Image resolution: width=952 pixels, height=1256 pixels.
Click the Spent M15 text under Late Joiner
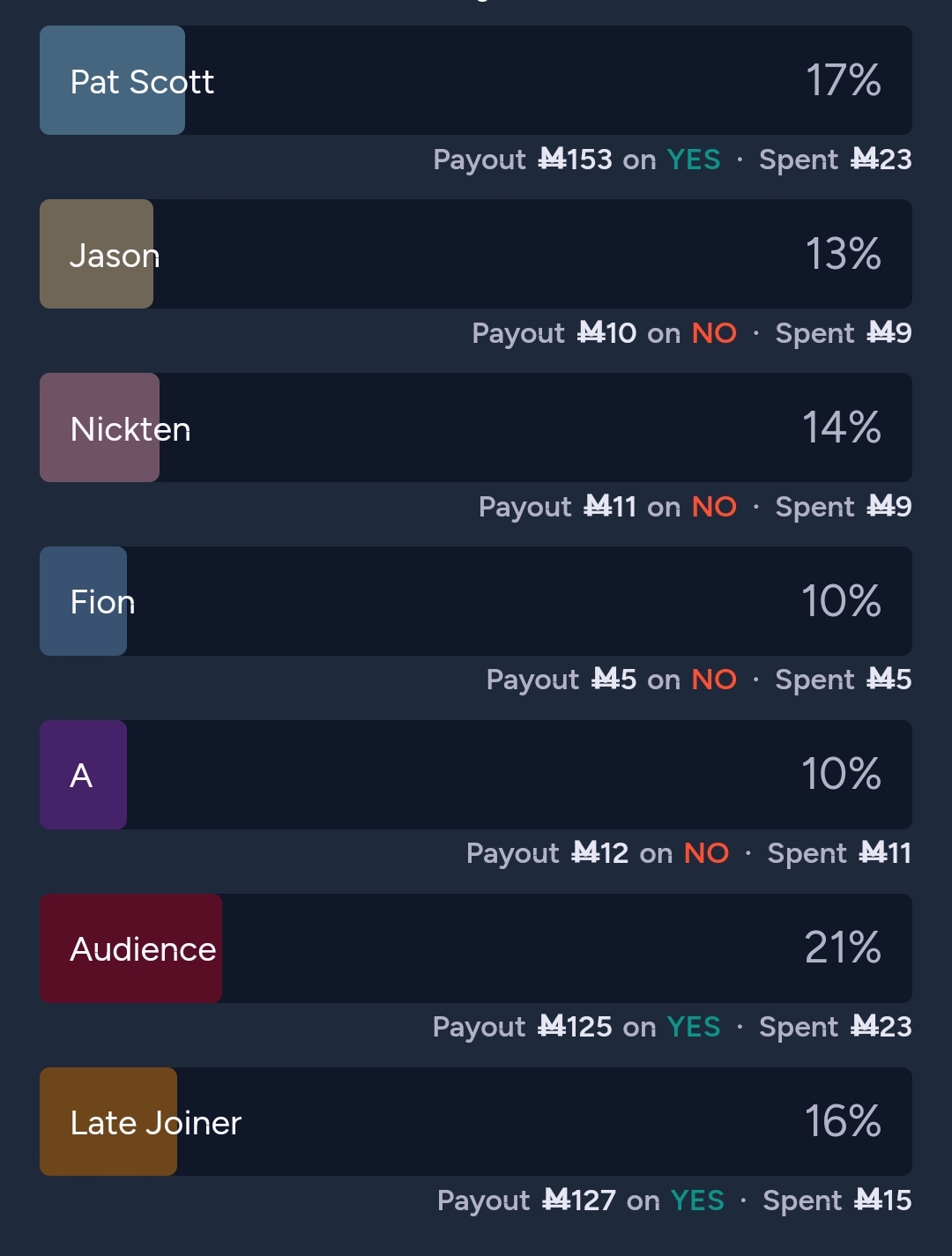(x=837, y=1200)
